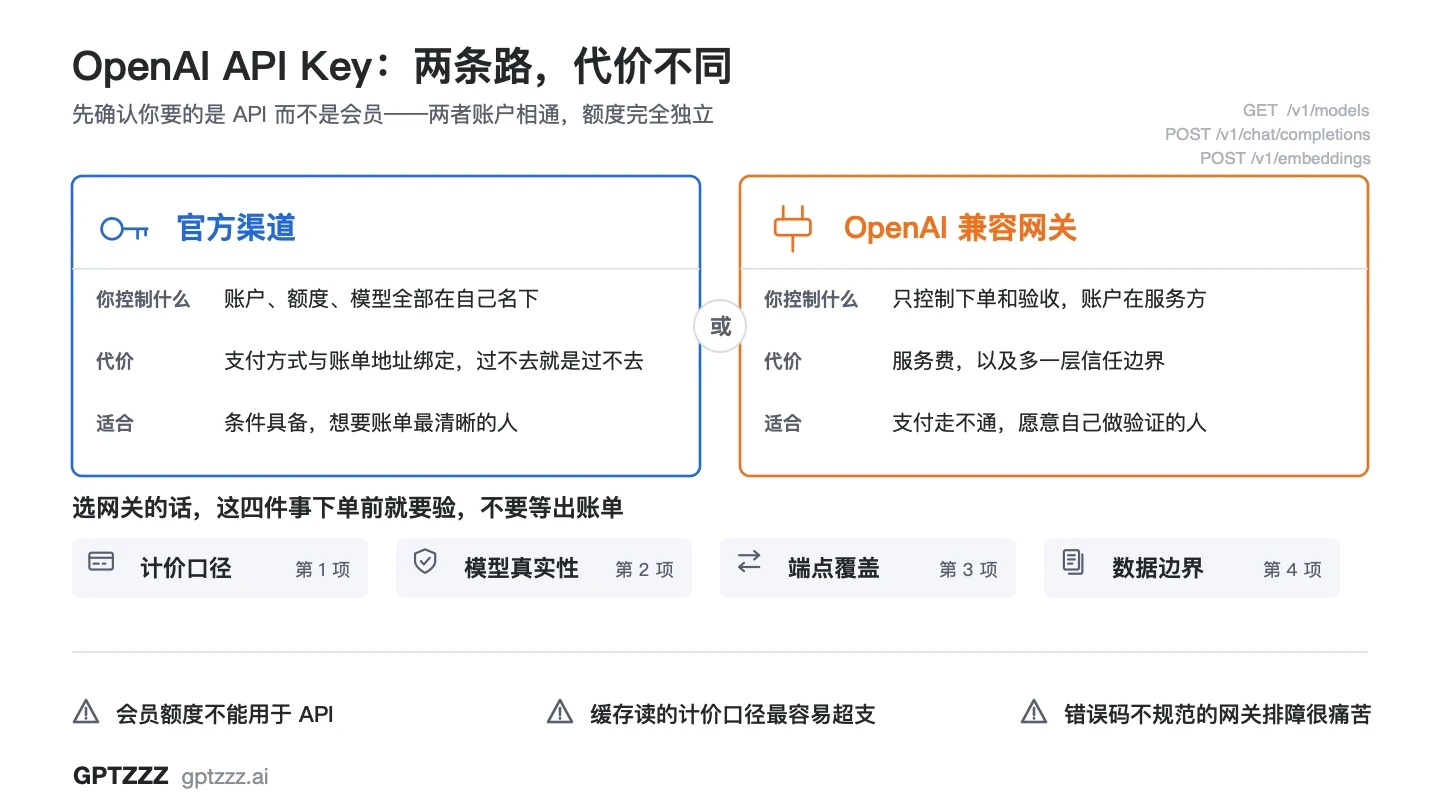The image size is (1440, 810).
Task: Click the 数据边界 chip label
Action: [x=1158, y=568]
